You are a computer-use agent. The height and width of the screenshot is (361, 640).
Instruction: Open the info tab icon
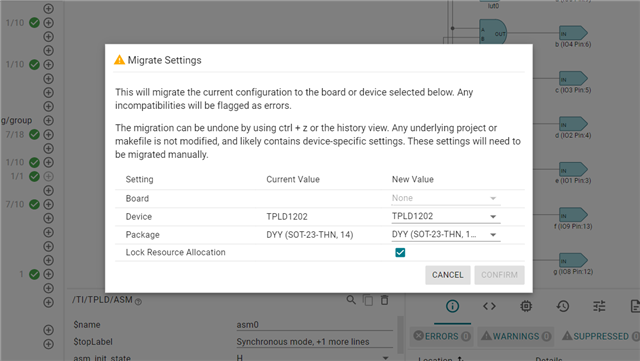click(x=452, y=306)
